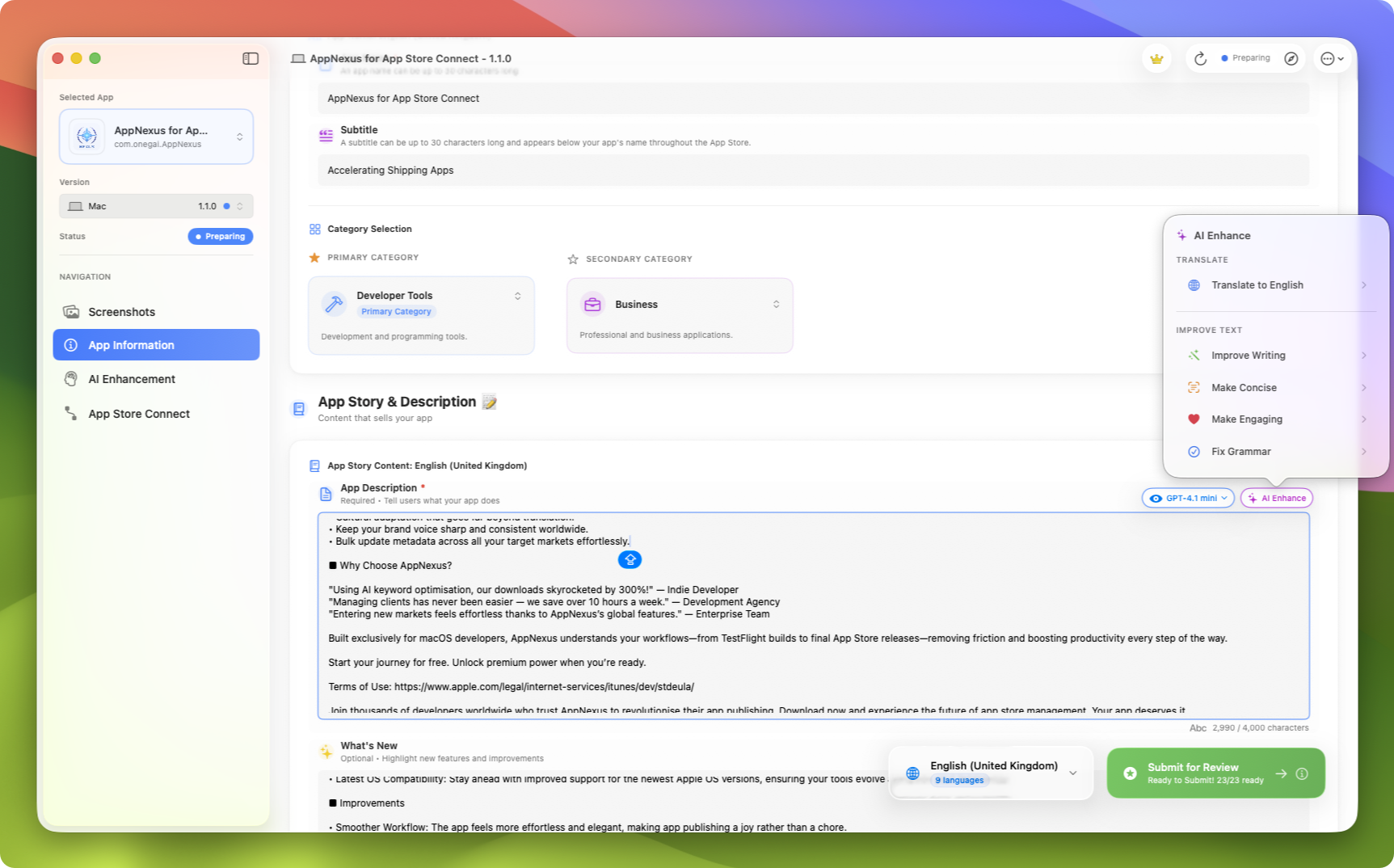Click the premium crown icon in the toolbar

pyautogui.click(x=1156, y=58)
